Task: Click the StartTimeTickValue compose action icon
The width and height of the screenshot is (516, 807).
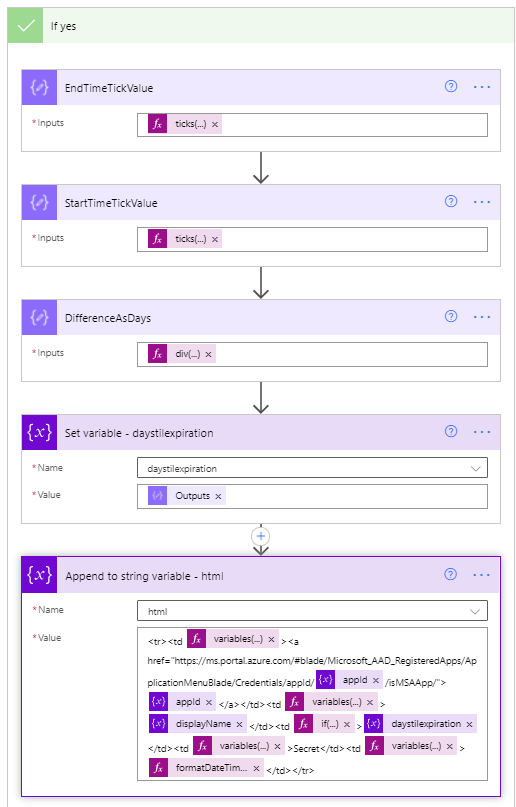Action: (x=39, y=202)
